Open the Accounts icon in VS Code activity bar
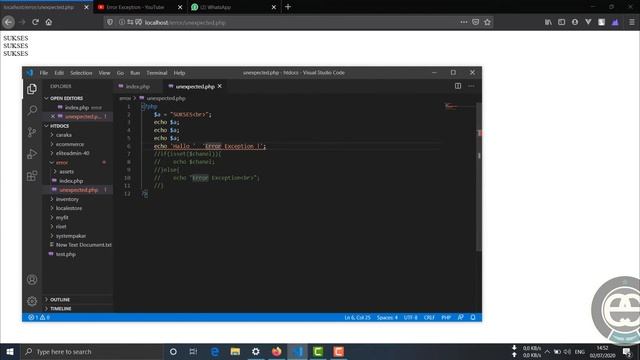 click(32, 280)
